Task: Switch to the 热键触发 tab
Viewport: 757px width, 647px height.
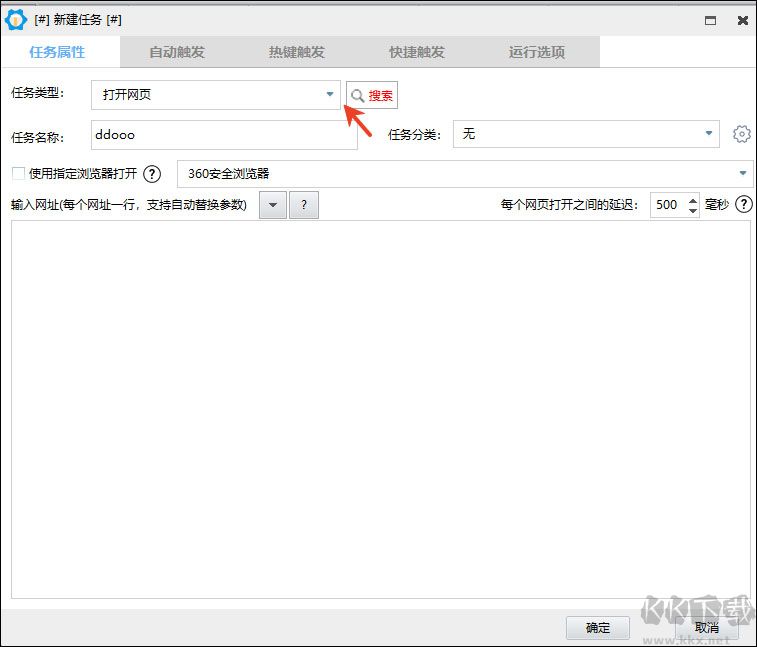Action: [x=297, y=52]
